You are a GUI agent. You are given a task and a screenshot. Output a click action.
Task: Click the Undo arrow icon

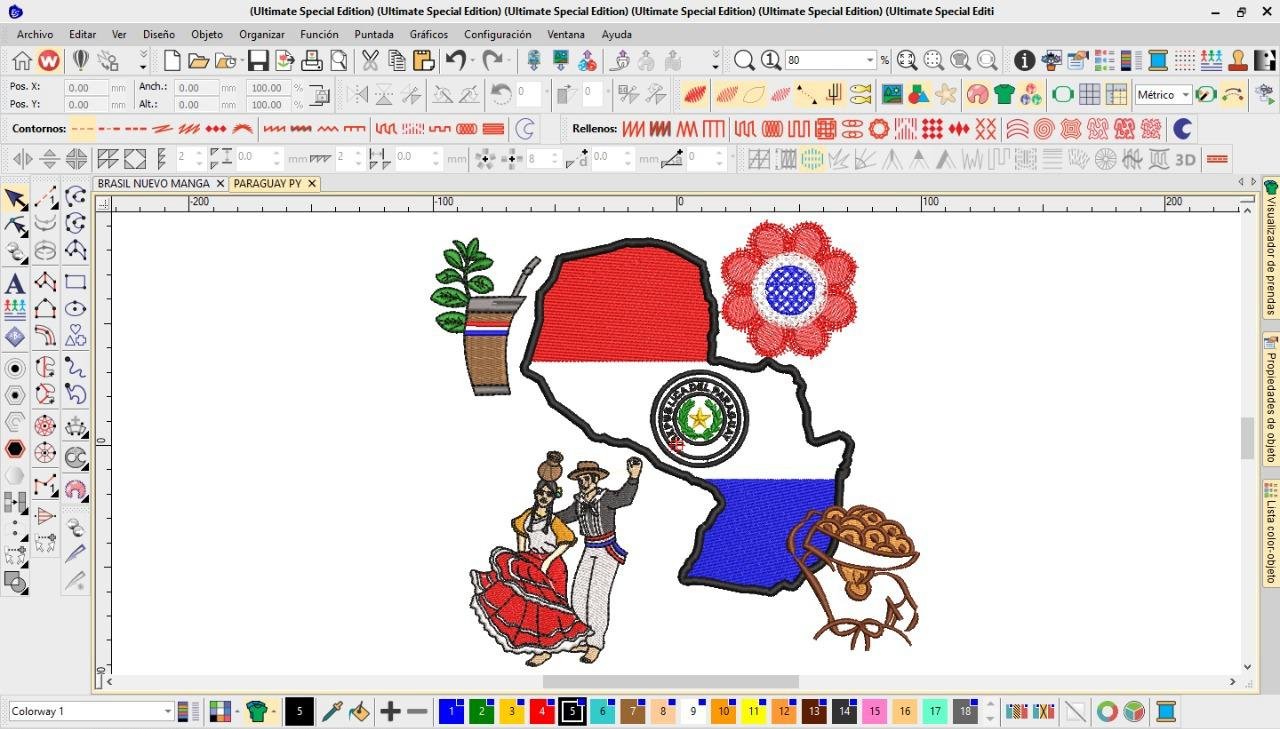pyautogui.click(x=456, y=61)
